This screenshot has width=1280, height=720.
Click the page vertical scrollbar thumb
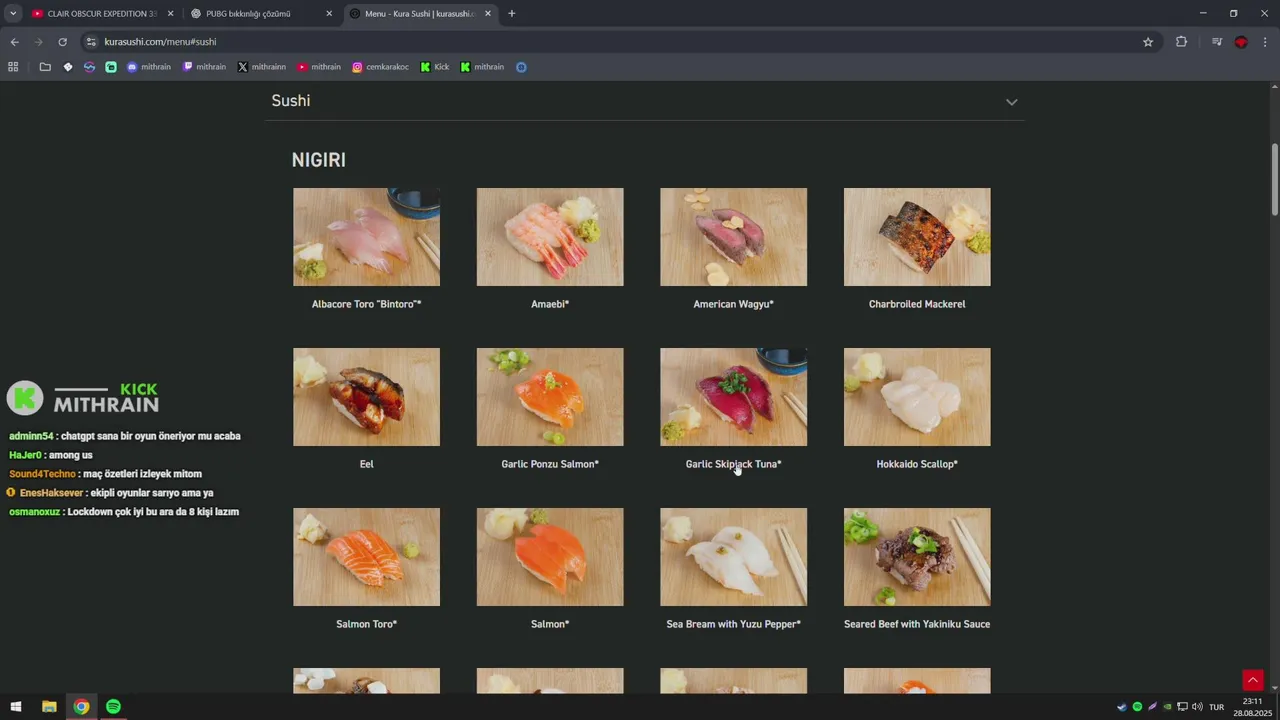[1274, 180]
